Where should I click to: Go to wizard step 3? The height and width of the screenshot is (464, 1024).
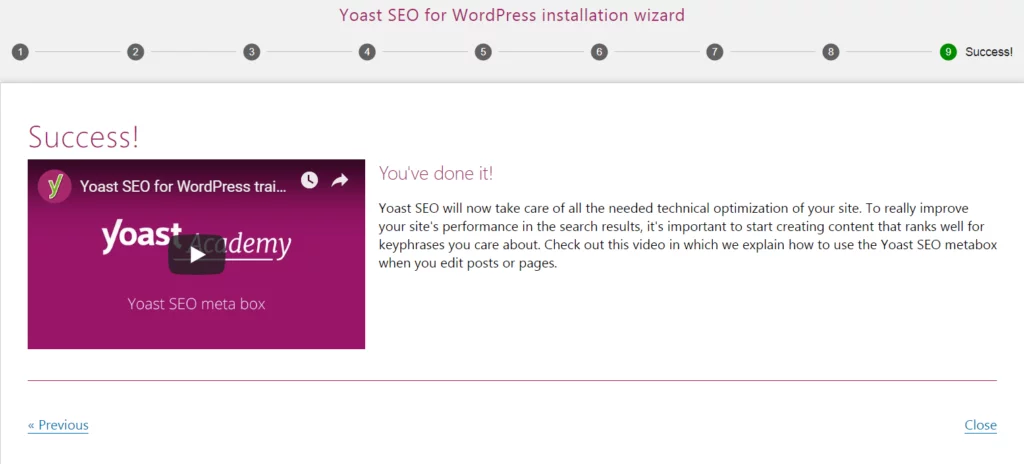pos(251,52)
